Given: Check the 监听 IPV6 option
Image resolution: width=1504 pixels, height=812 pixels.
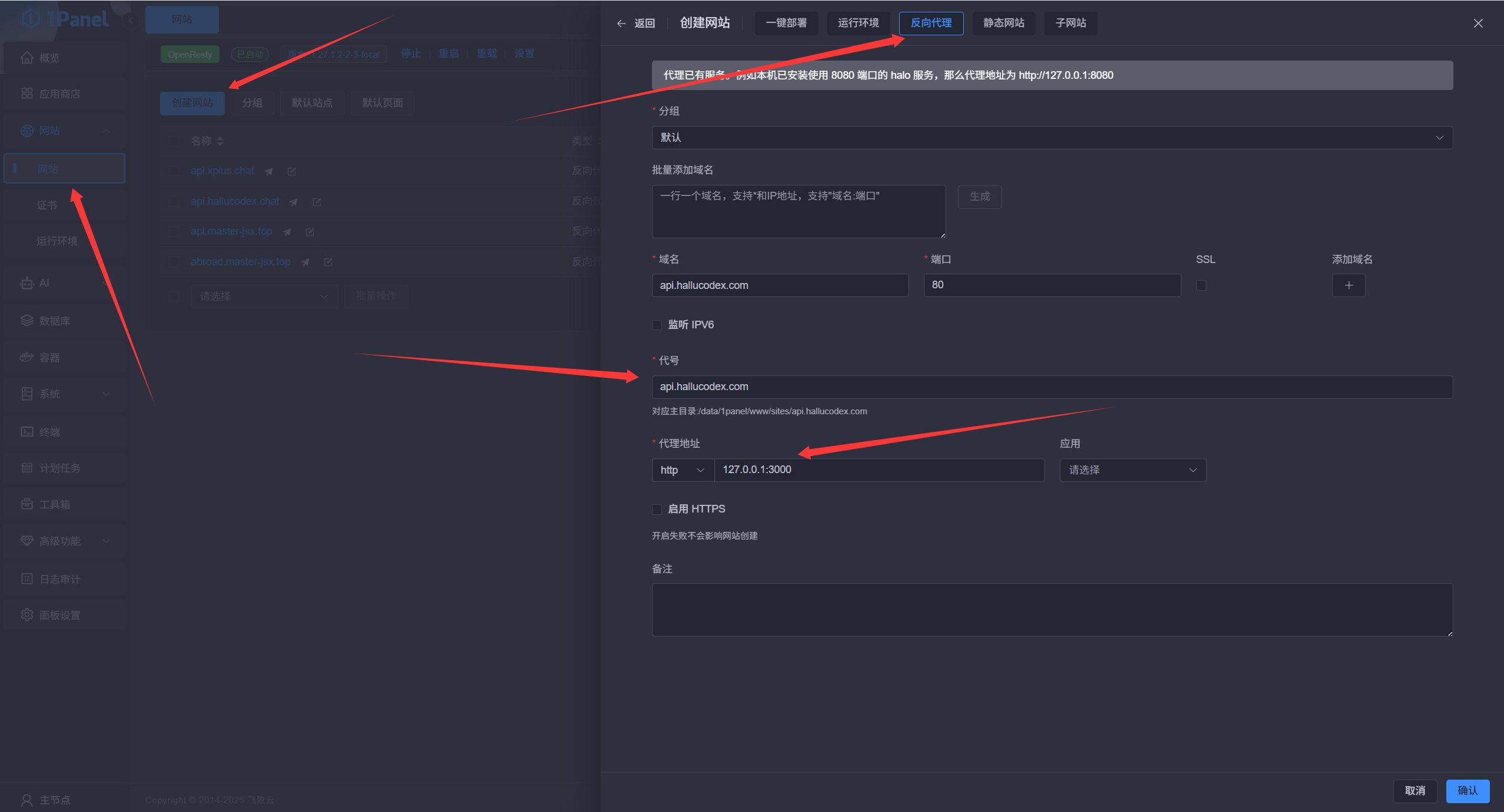Looking at the screenshot, I should point(657,325).
